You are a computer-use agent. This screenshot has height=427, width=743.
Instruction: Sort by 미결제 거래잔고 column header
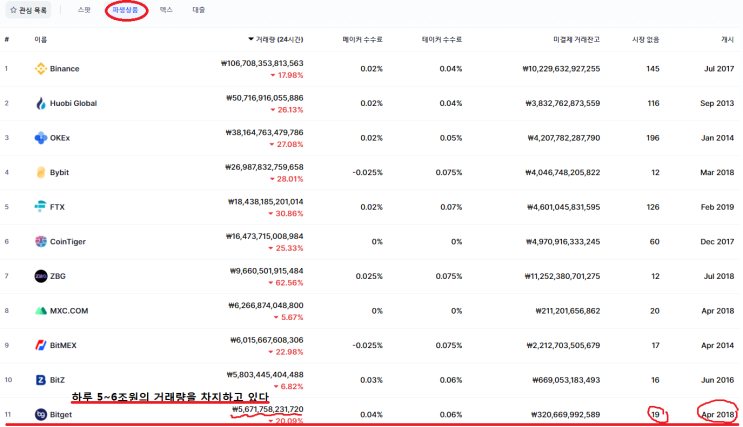coord(576,39)
